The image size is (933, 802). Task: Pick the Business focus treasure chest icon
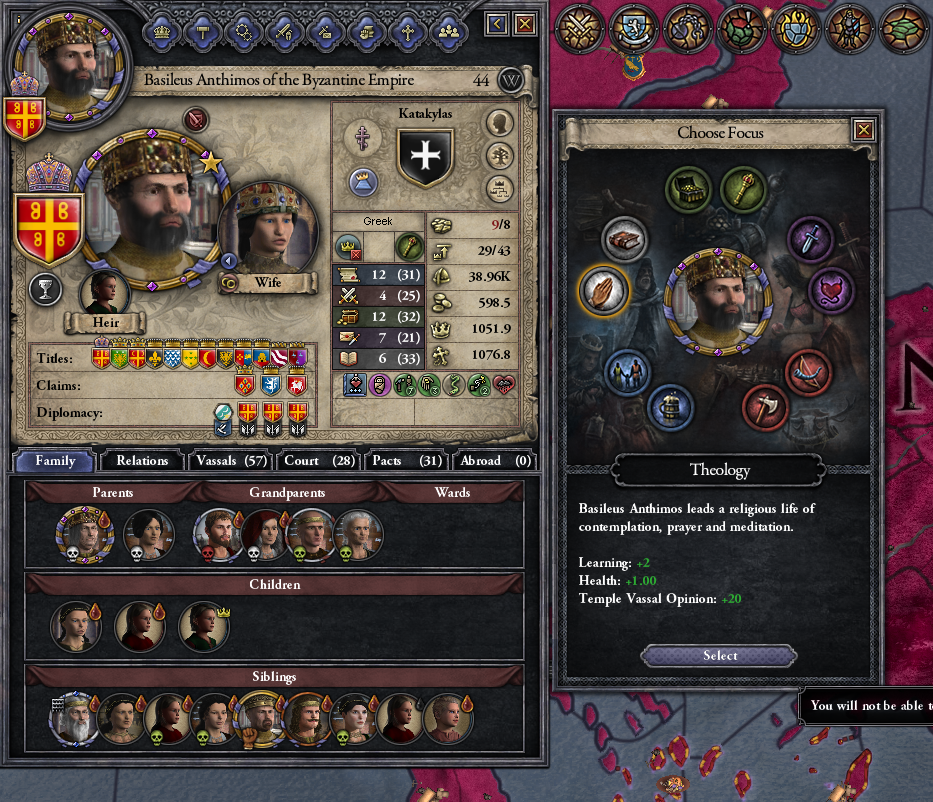click(x=688, y=190)
